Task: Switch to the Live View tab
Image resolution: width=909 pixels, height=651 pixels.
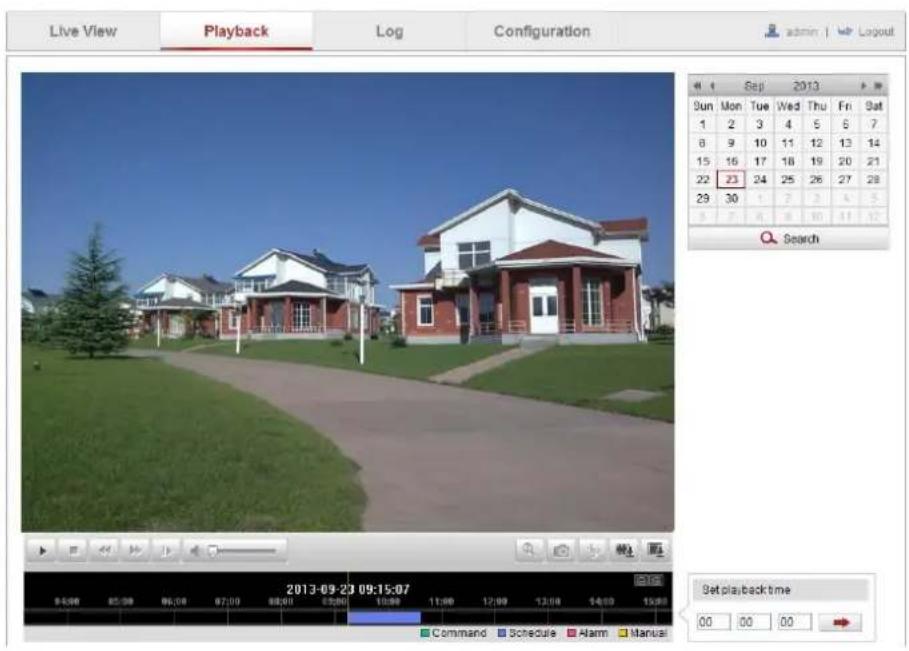Action: 83,31
